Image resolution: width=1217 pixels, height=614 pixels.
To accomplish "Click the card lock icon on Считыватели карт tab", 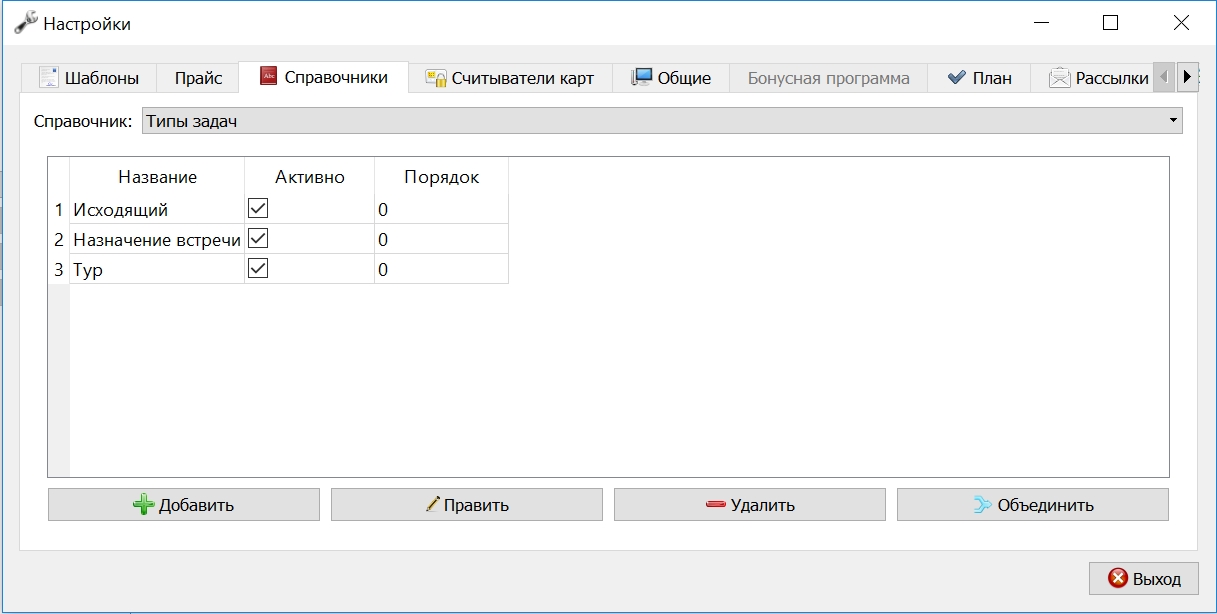I will [436, 78].
